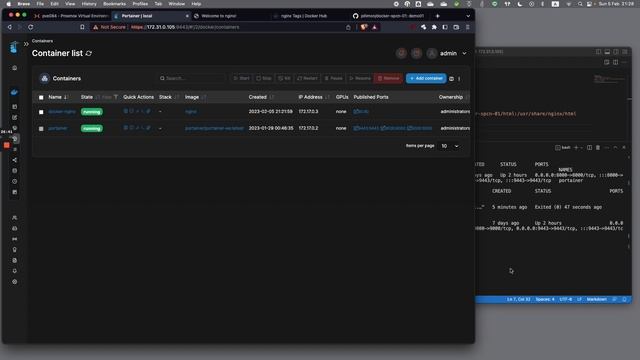Click the Restart button
640x360 pixels.
307,78
